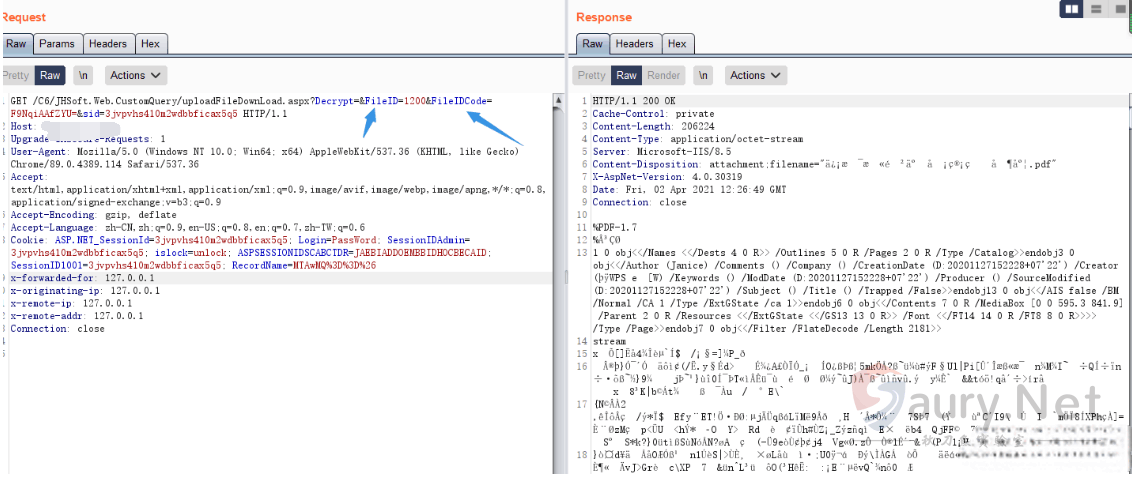Screen dimensions: 1132x478
Task: Toggle \n non-printable characters in Request
Action: click(83, 75)
